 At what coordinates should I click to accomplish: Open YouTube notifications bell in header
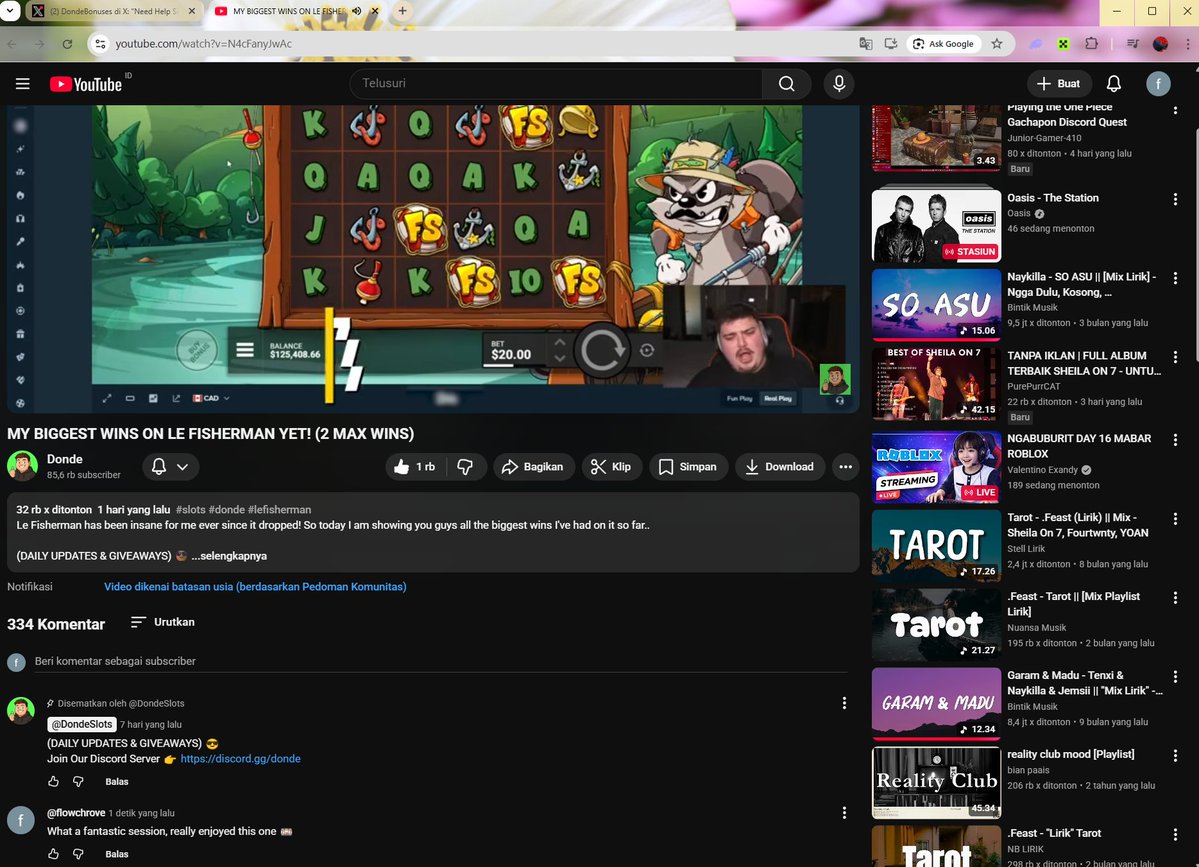1114,84
